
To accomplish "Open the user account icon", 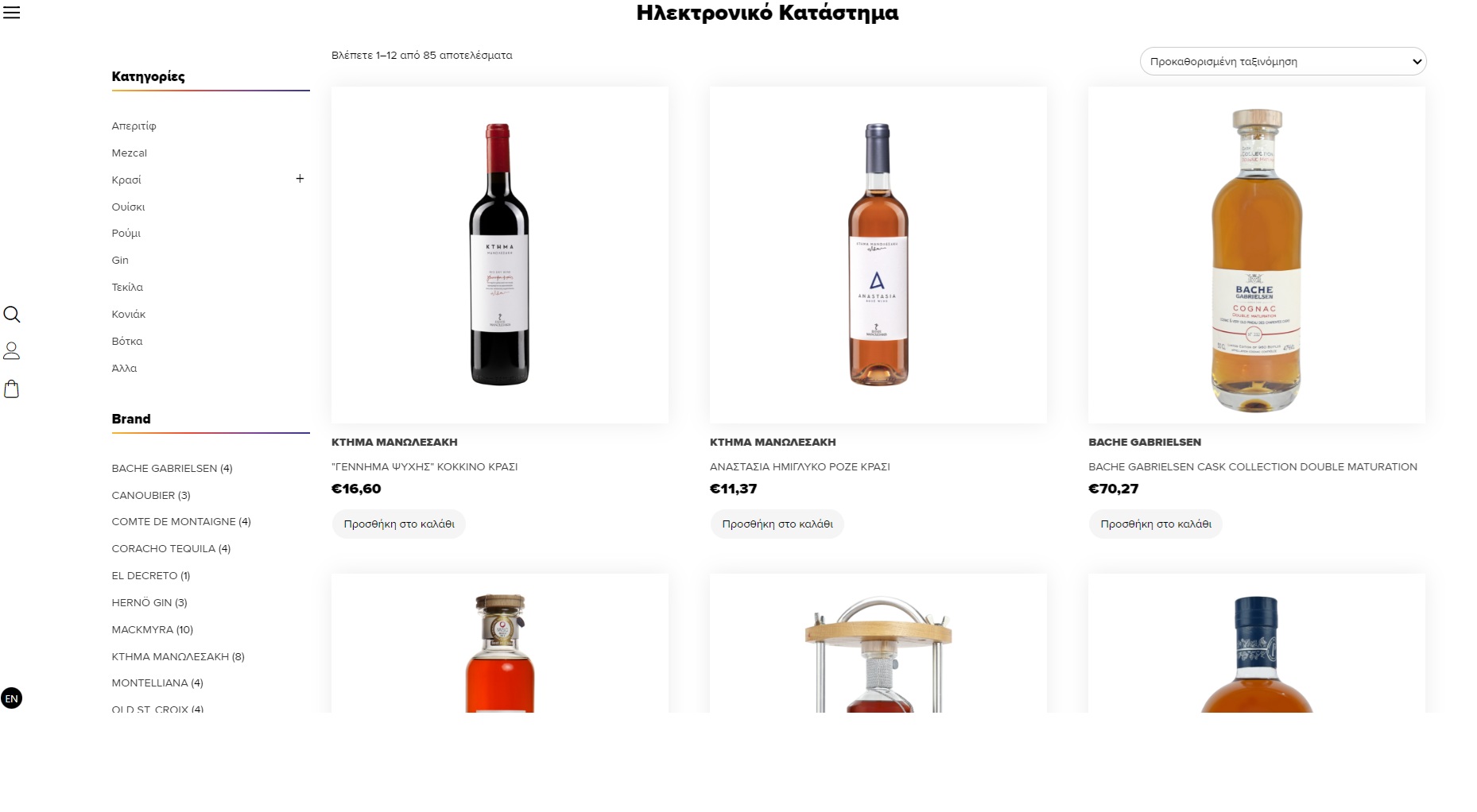I will (11, 350).
